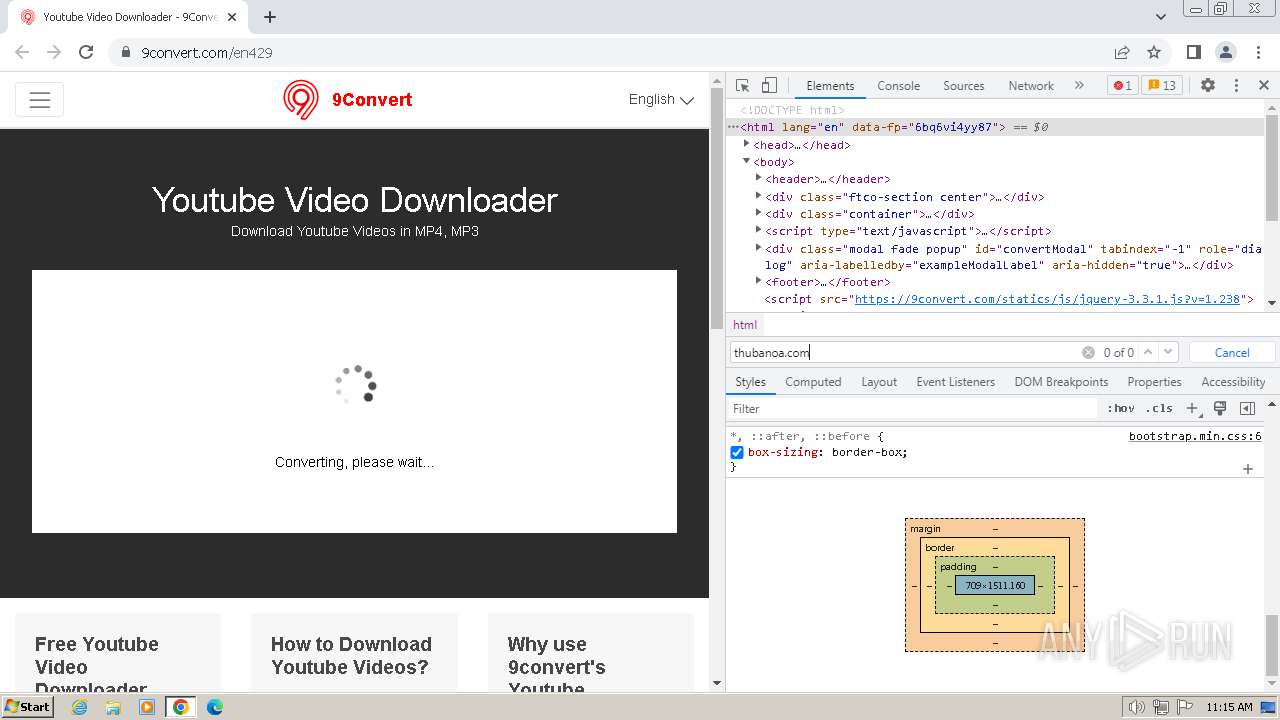
Task: Switch to the Console tab
Action: pyautogui.click(x=898, y=86)
